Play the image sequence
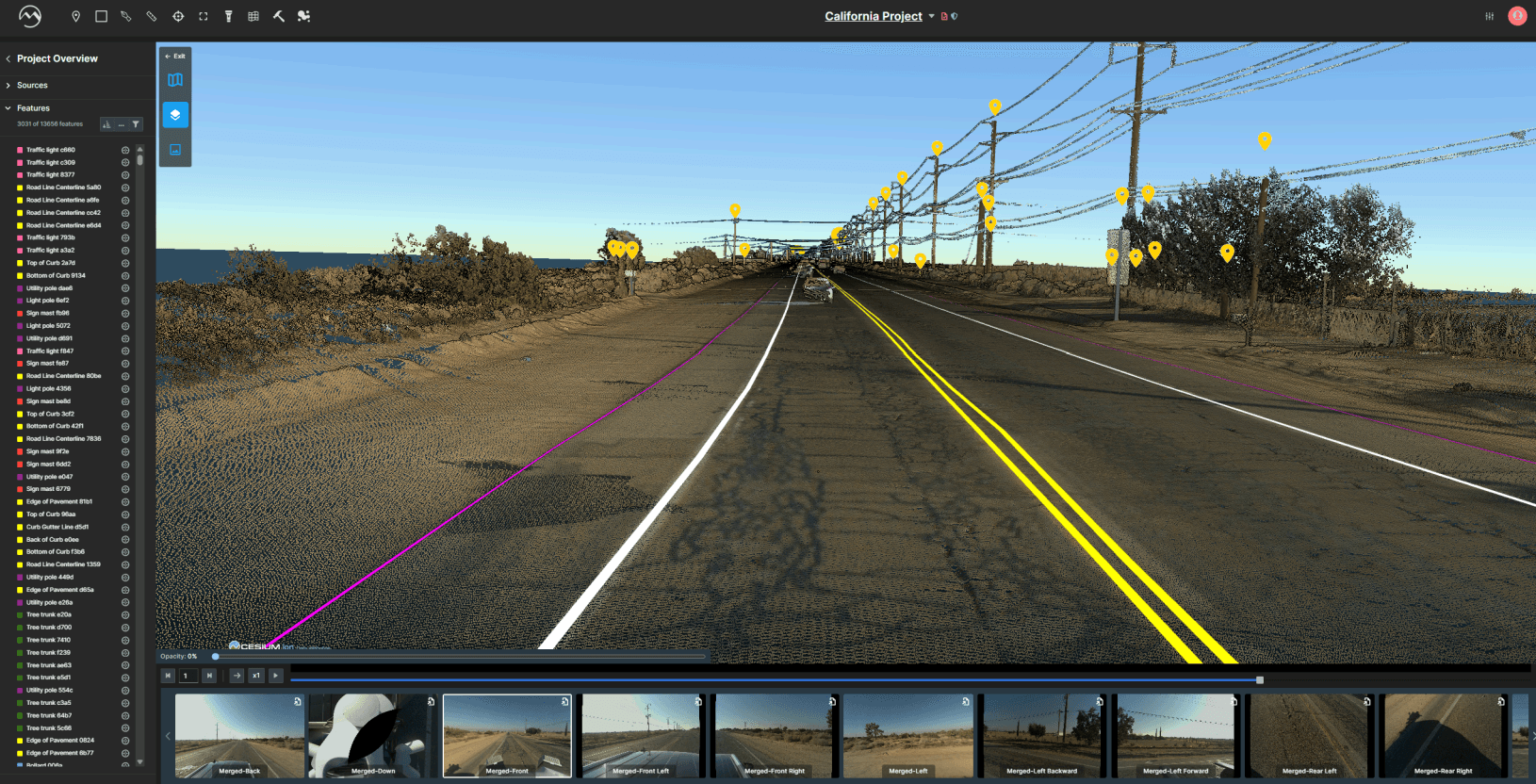 pyautogui.click(x=275, y=676)
